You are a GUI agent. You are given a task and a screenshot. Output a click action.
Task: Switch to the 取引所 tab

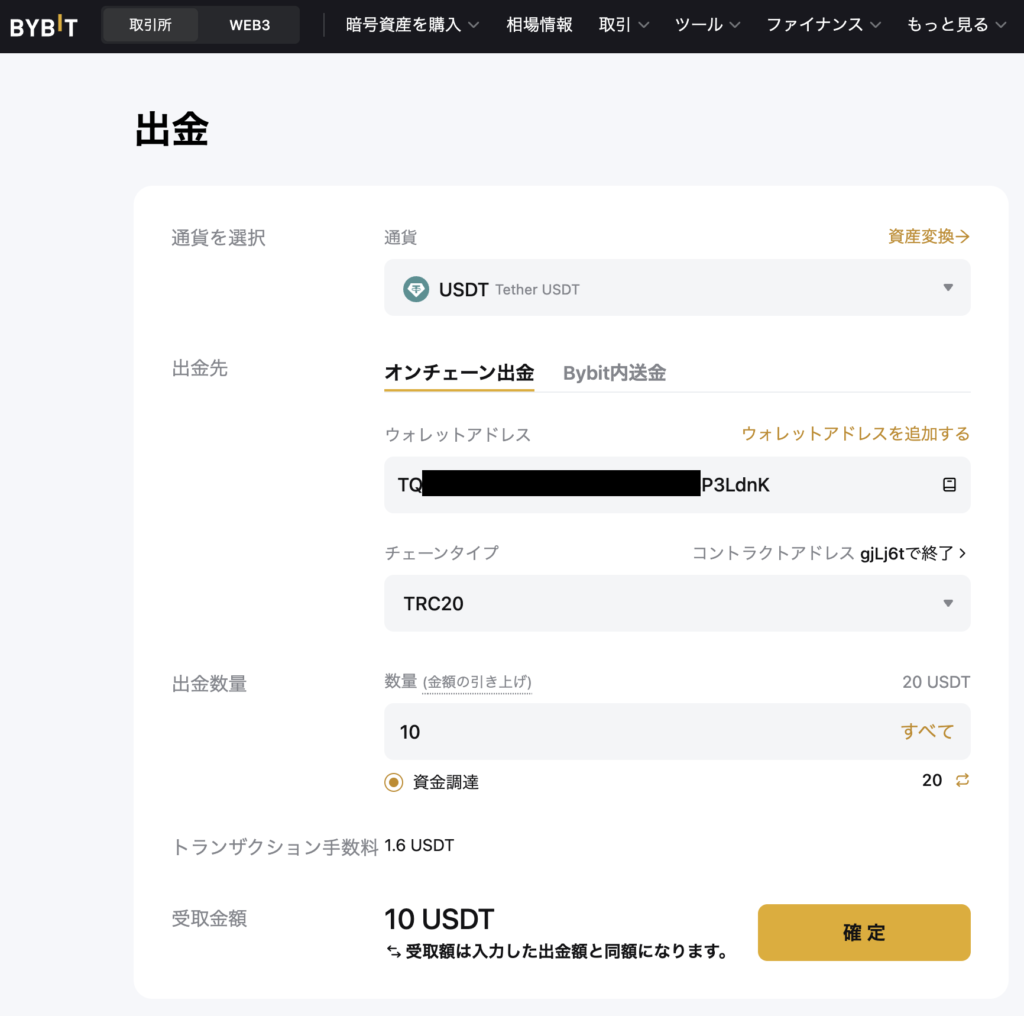pyautogui.click(x=150, y=25)
